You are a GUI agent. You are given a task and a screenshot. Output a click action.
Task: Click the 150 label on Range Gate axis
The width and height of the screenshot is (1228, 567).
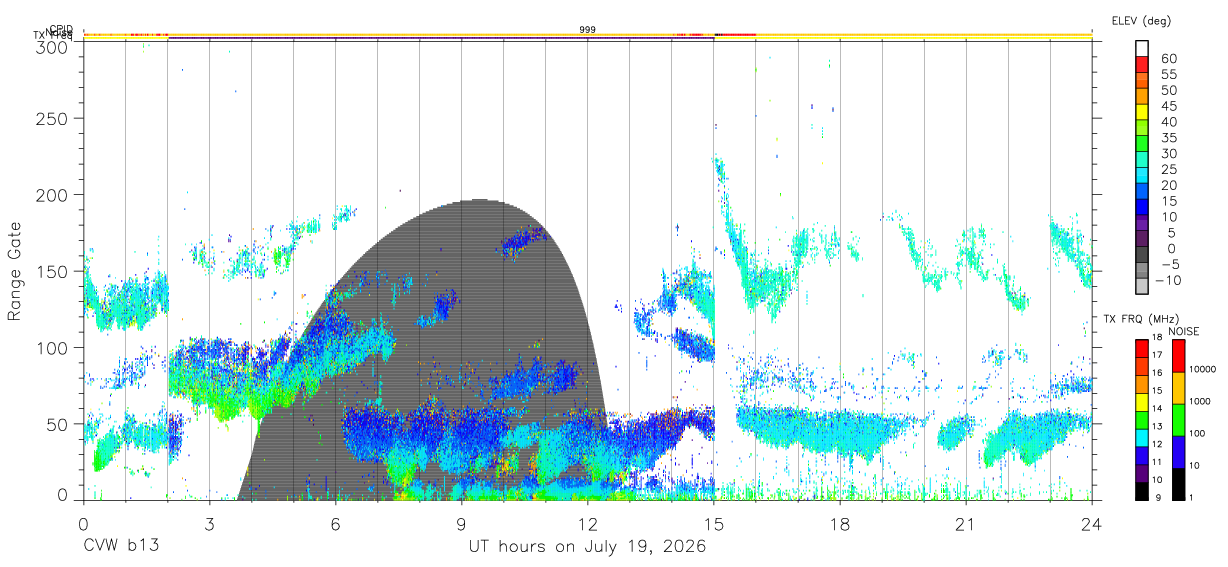tap(53, 270)
